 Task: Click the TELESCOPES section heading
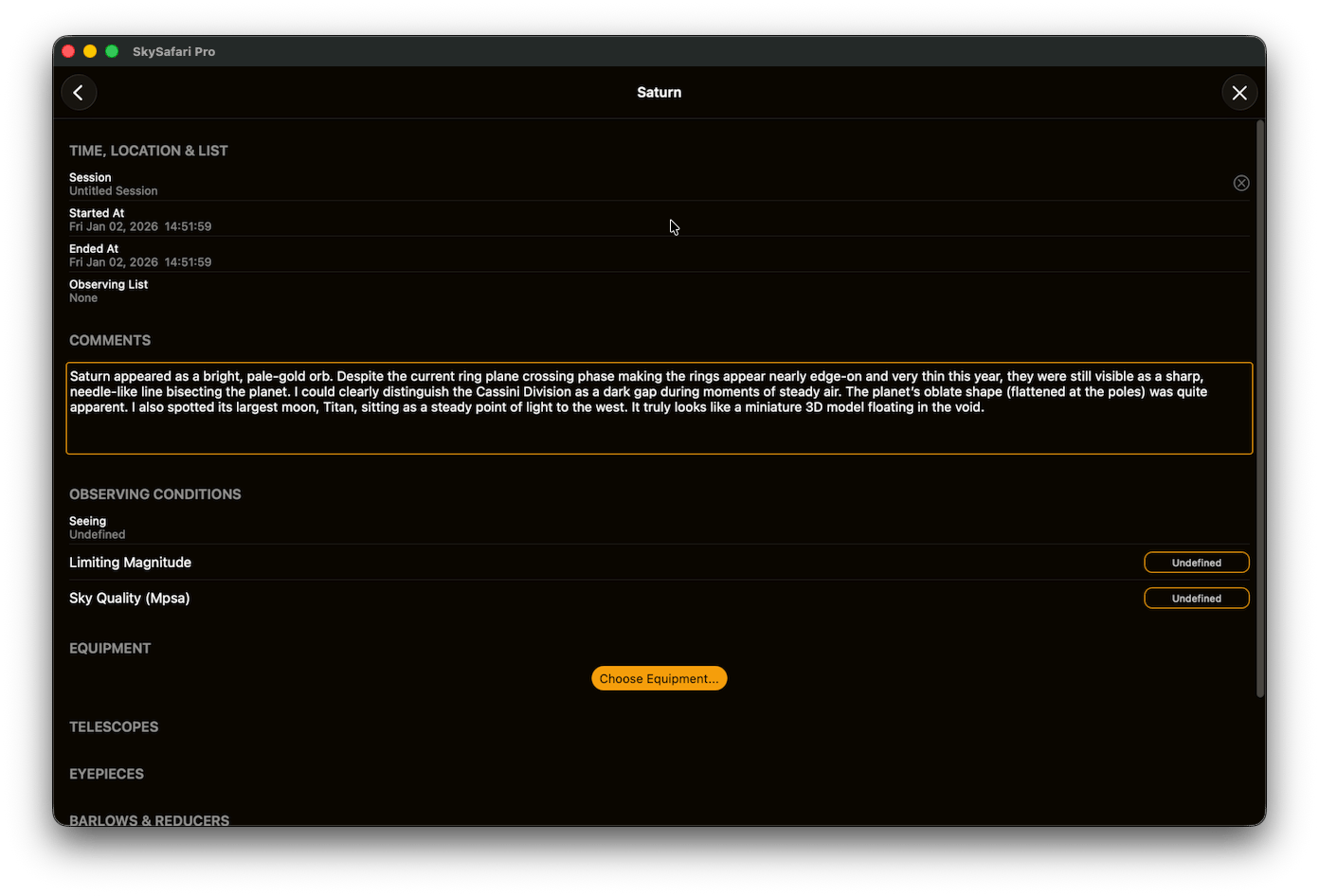(114, 727)
